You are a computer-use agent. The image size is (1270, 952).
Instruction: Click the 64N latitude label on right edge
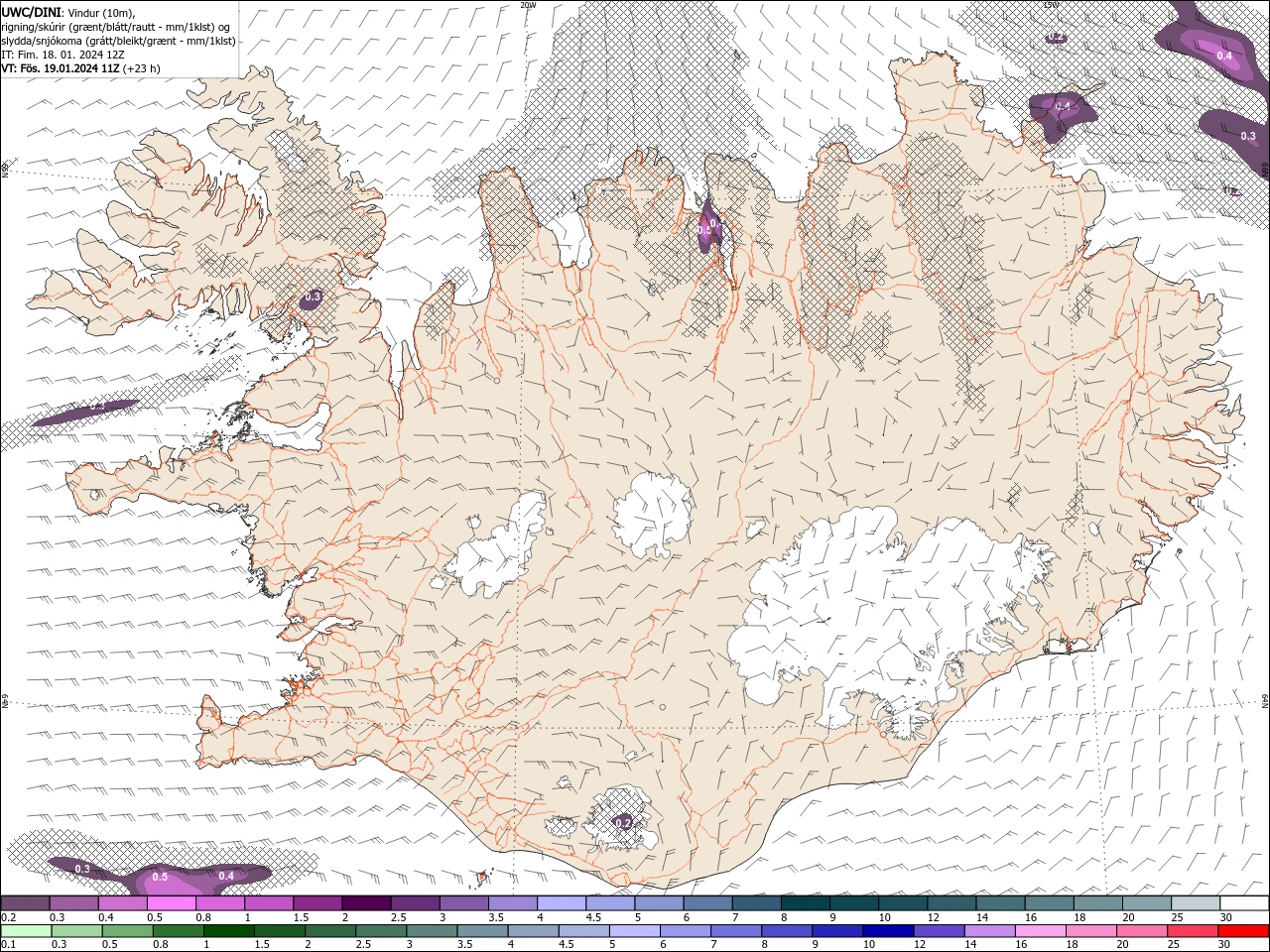tap(1265, 701)
